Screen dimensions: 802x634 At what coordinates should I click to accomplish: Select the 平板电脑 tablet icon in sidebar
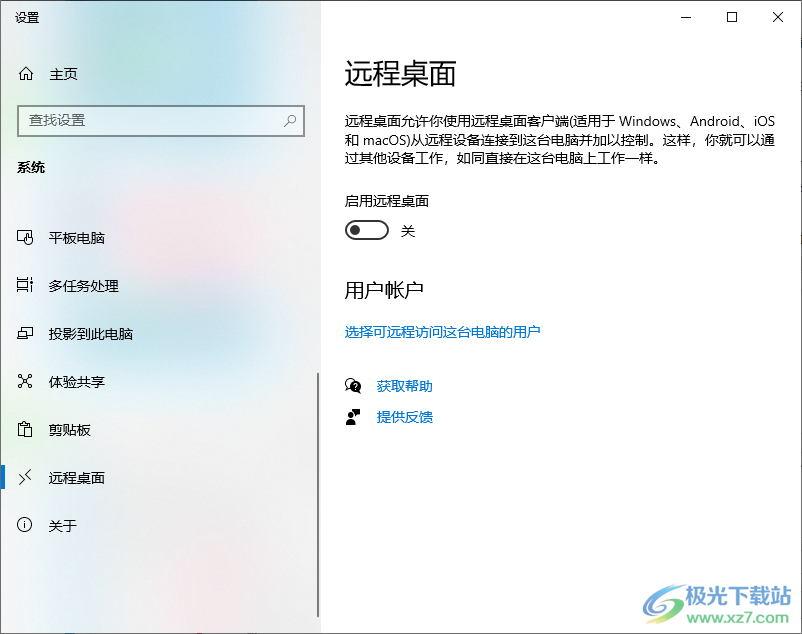click(24, 238)
